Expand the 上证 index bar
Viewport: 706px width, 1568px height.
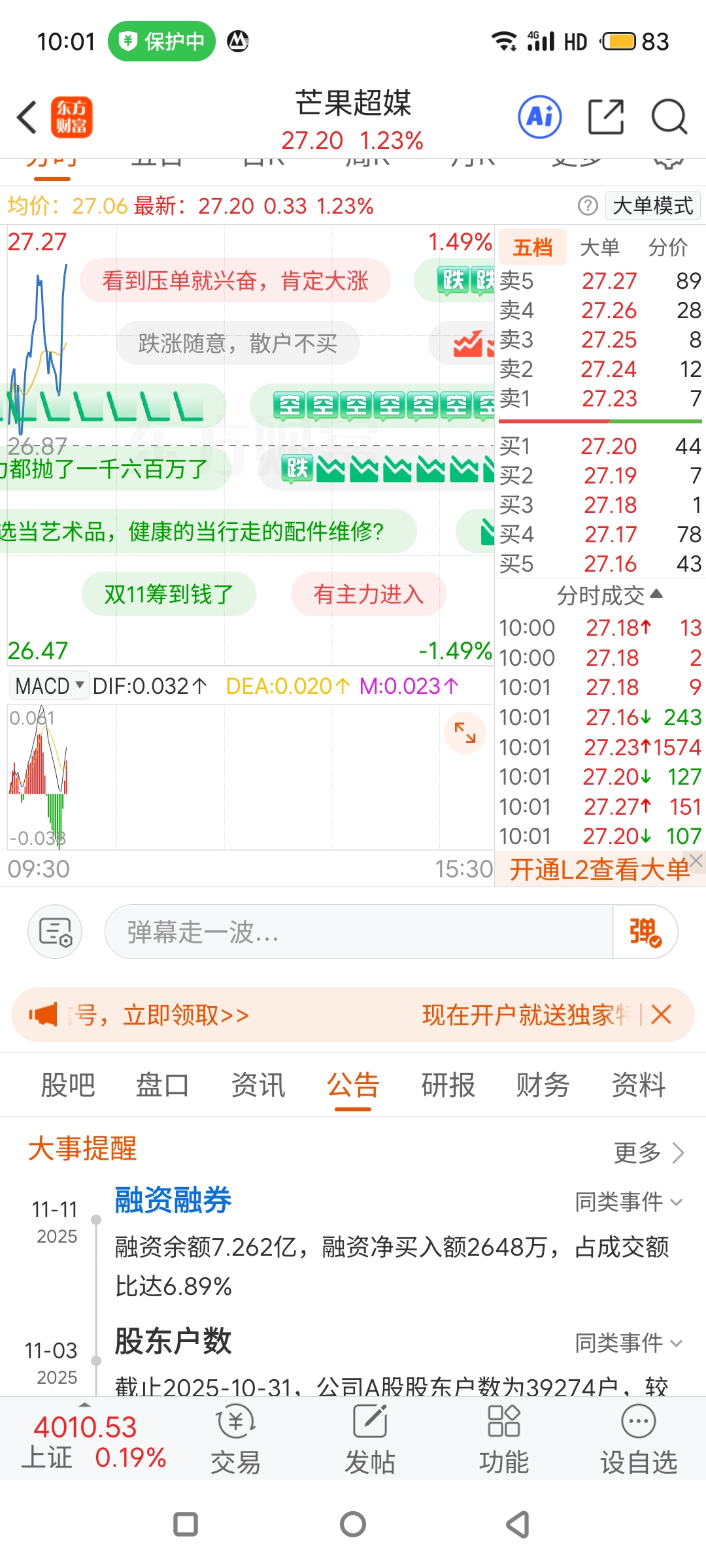tap(85, 1403)
